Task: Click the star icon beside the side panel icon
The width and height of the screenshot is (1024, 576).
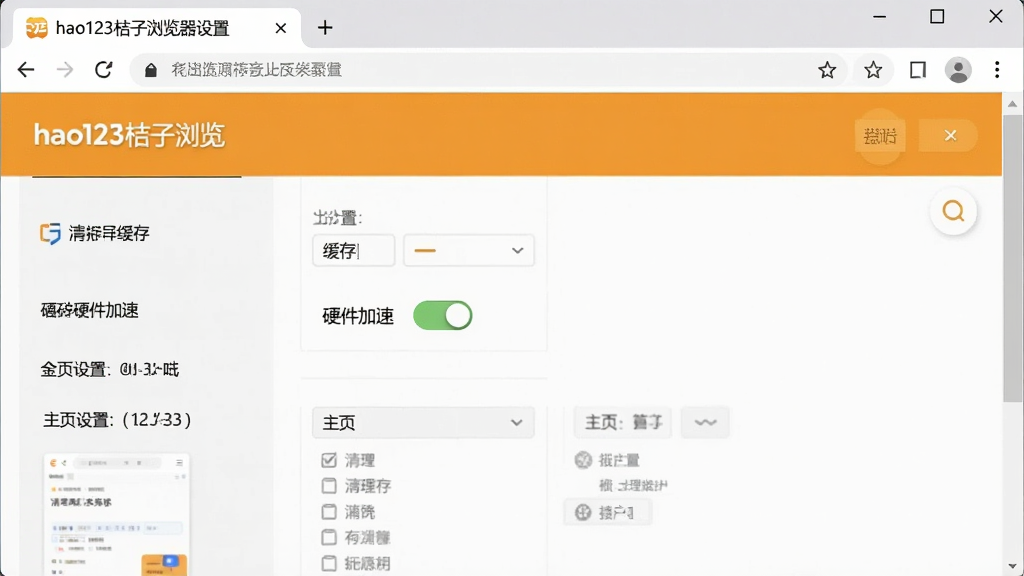Action: (x=873, y=70)
